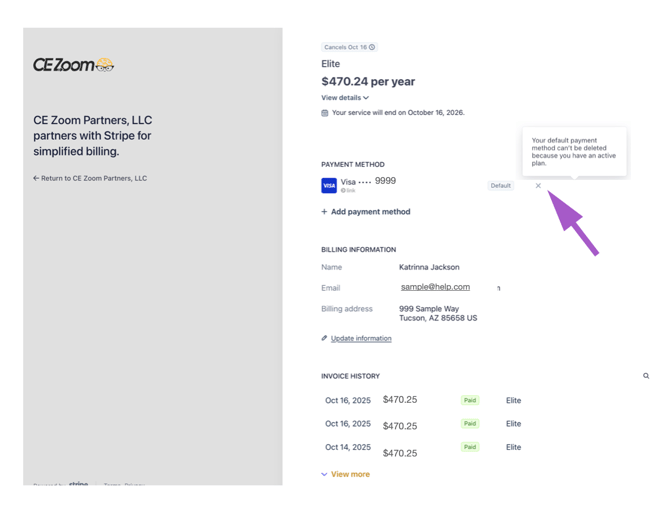Viewport: 670px width, 508px height.
Task: Expand View more invoices
Action: (345, 474)
